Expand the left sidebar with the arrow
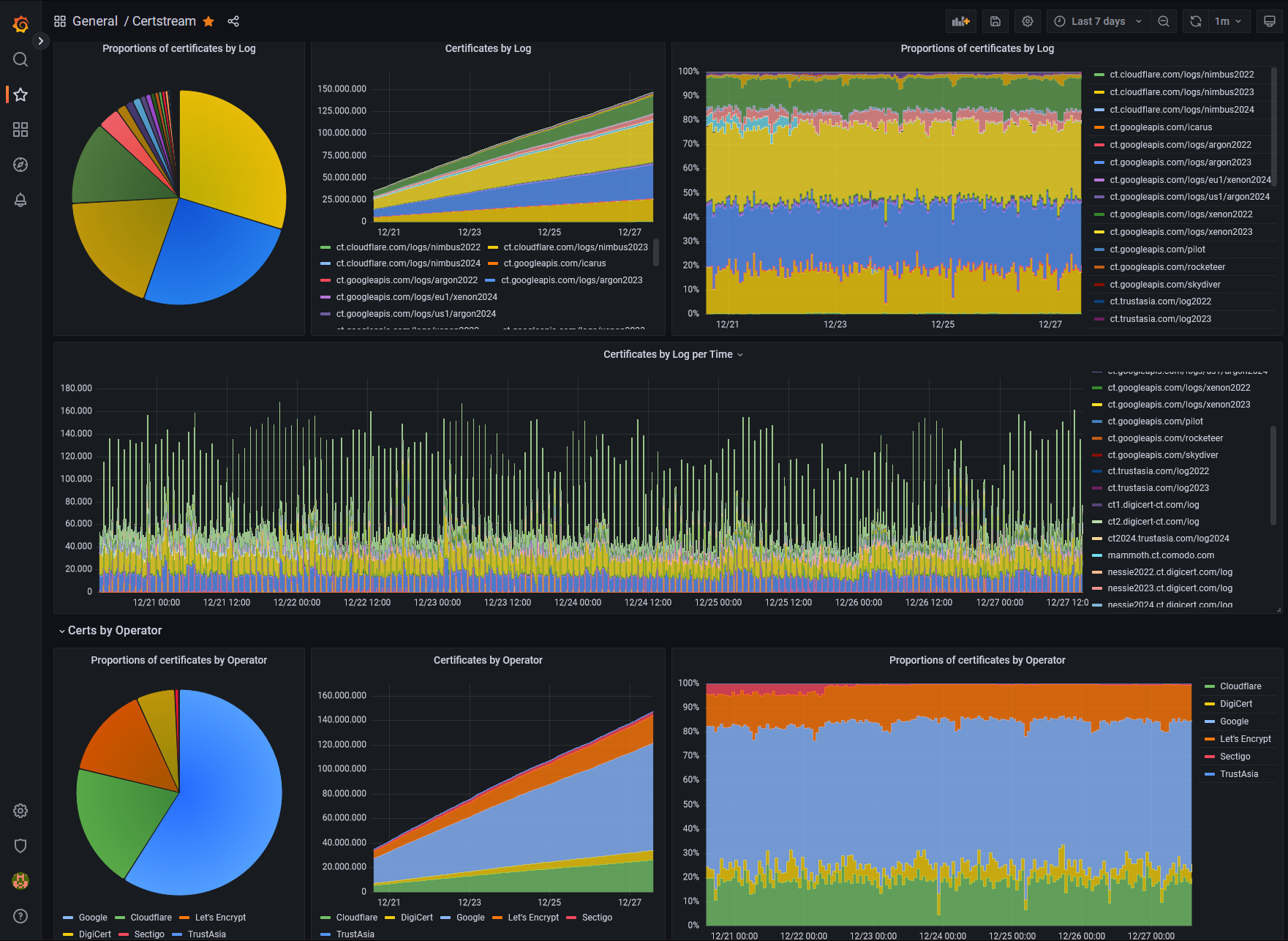The height and width of the screenshot is (941, 1288). point(40,41)
